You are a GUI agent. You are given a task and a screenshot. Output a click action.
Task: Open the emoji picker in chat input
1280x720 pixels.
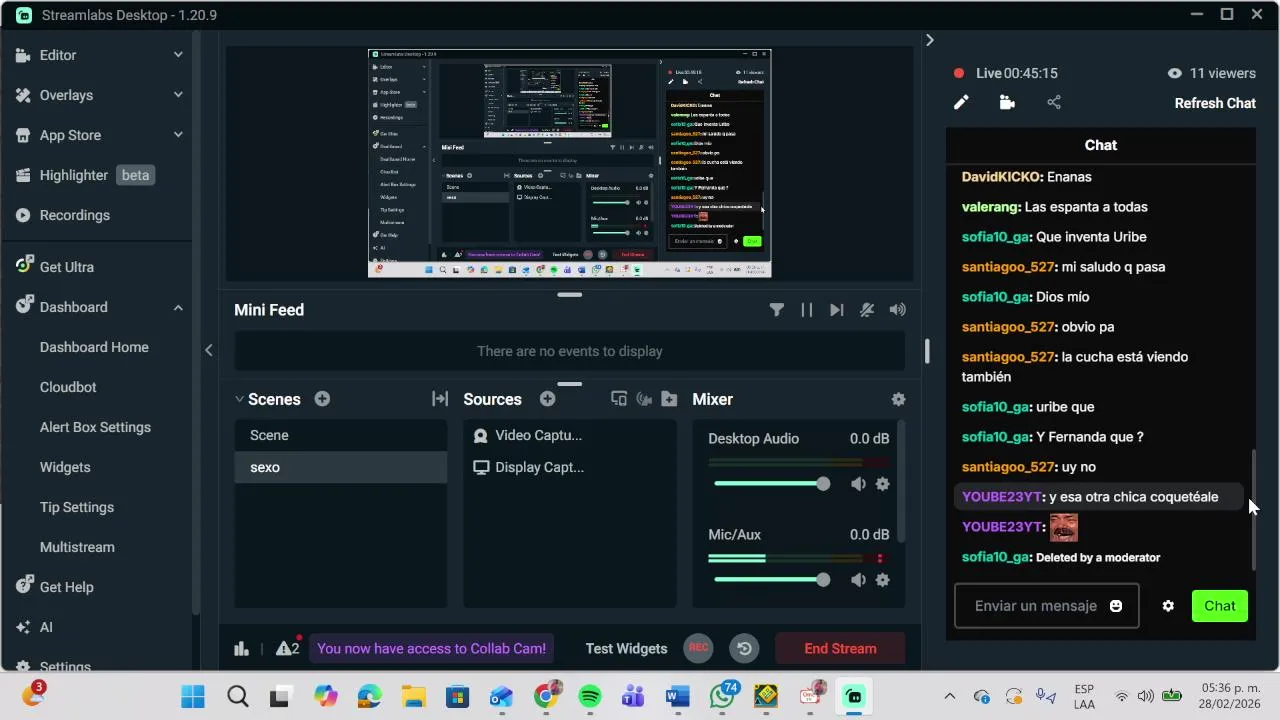click(1116, 606)
